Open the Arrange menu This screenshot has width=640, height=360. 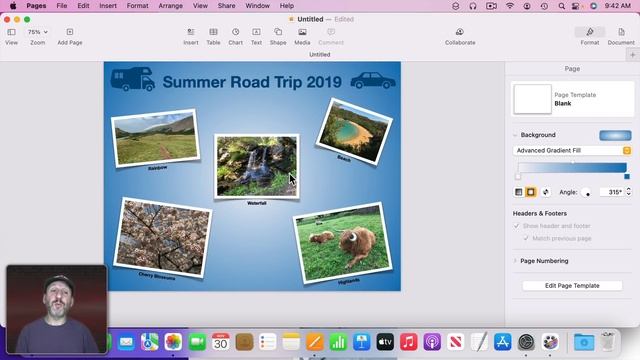coord(171,6)
